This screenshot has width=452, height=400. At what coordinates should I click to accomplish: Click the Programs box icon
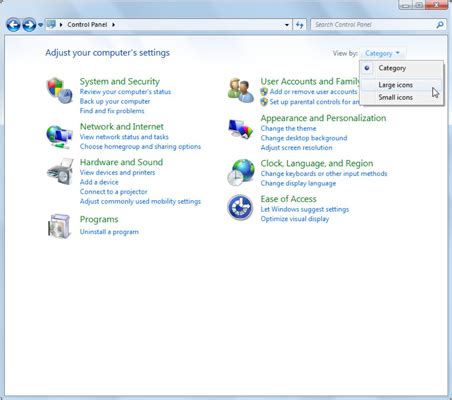pos(59,226)
